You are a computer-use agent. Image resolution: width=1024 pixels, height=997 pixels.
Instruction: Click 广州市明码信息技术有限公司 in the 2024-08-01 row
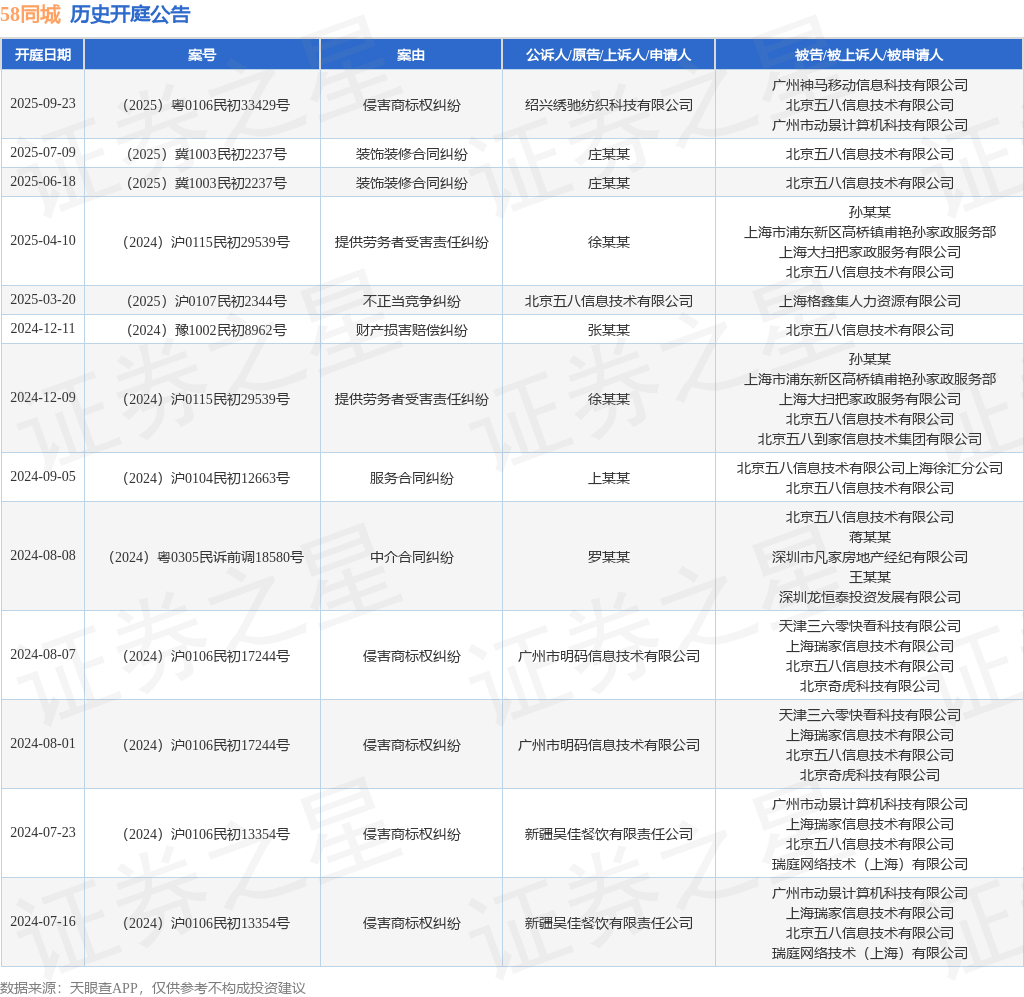click(x=609, y=745)
